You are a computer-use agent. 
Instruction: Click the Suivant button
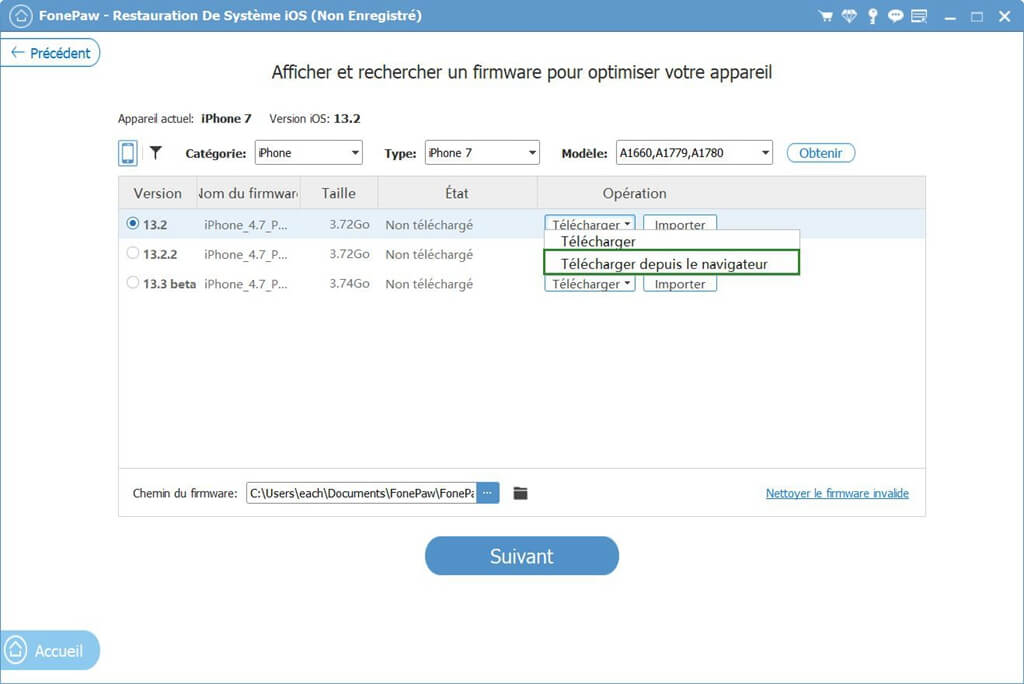pos(522,556)
